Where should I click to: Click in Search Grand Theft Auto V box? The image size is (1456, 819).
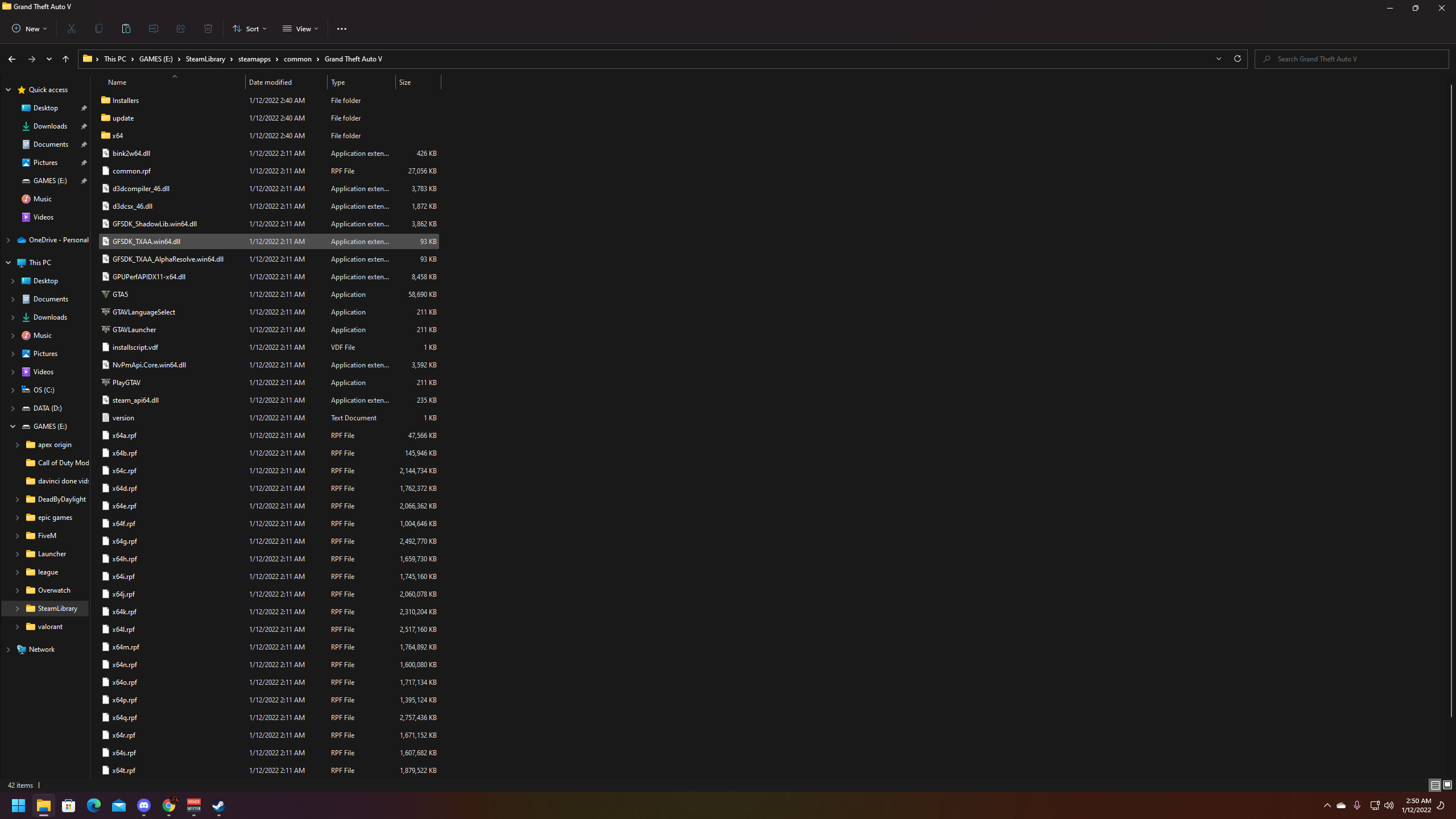pyautogui.click(x=1352, y=59)
